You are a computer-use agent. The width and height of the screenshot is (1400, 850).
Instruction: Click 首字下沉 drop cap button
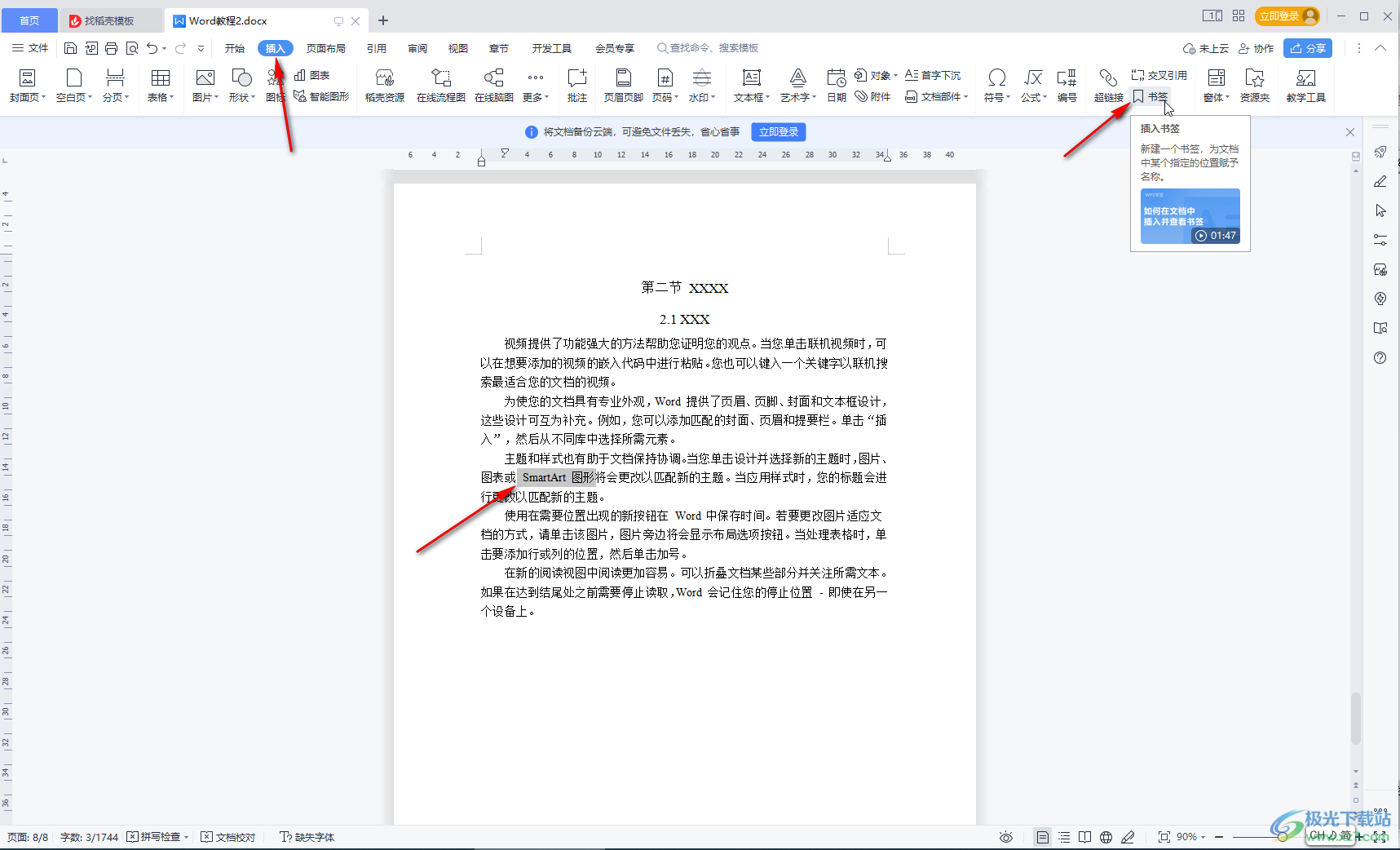[x=934, y=75]
